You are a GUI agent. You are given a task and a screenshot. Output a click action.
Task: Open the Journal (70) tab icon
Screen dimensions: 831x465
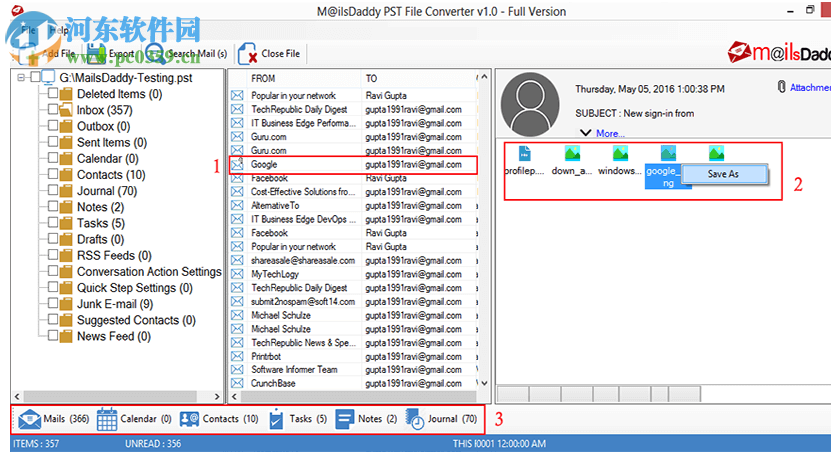415,419
